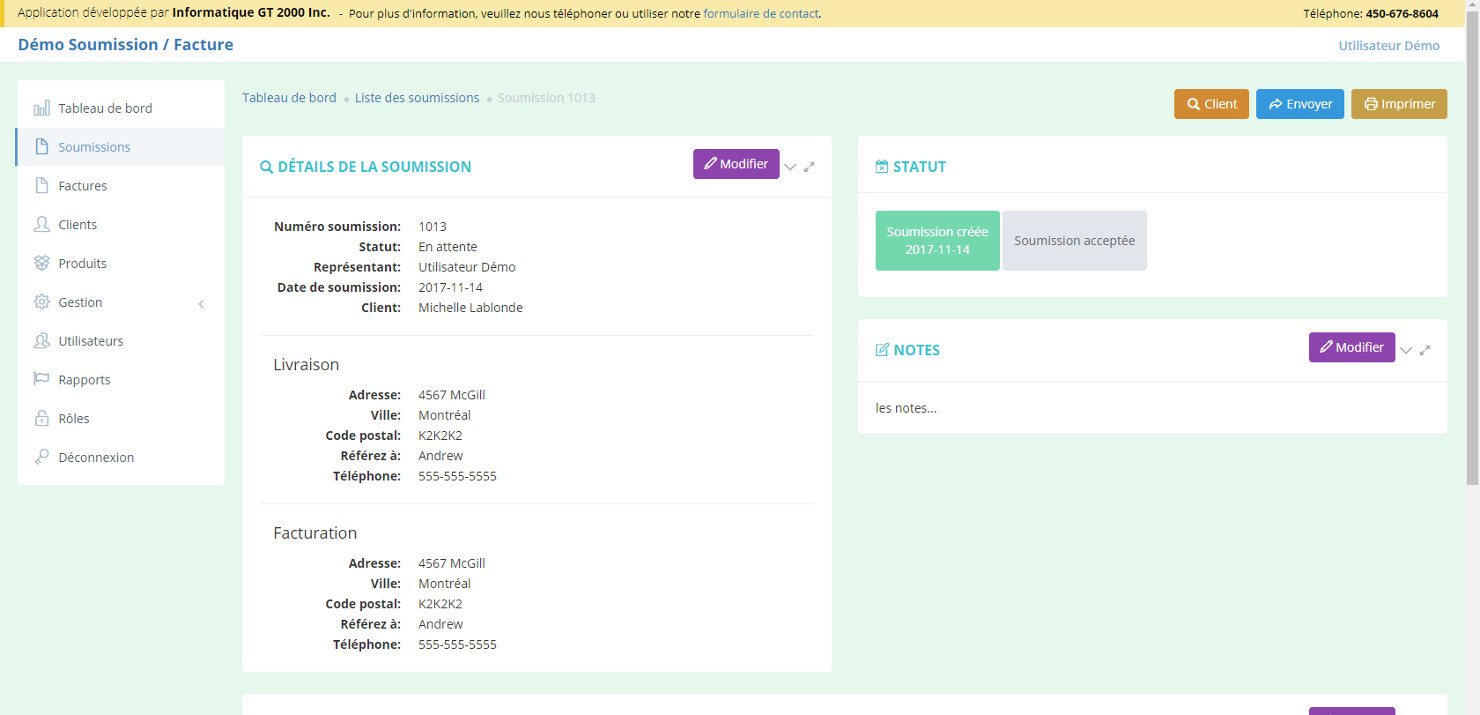Expand the Notes panel to fullscreen
This screenshot has width=1480, height=715.
(x=1425, y=350)
